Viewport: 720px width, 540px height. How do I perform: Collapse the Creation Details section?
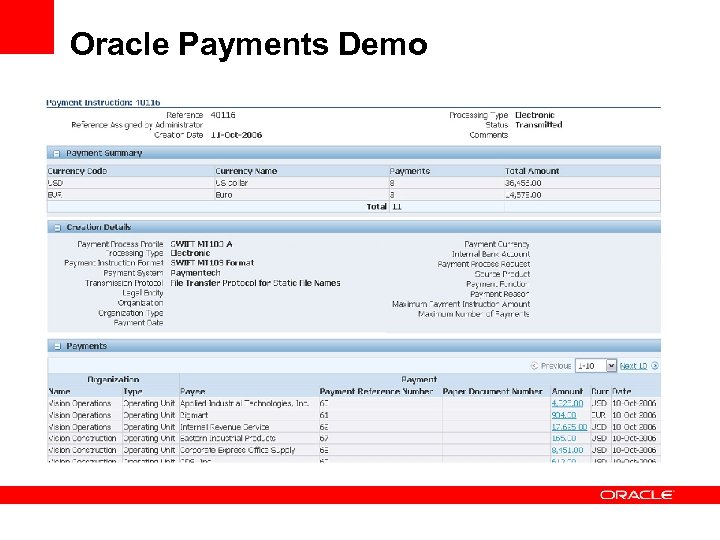pyautogui.click(x=56, y=228)
